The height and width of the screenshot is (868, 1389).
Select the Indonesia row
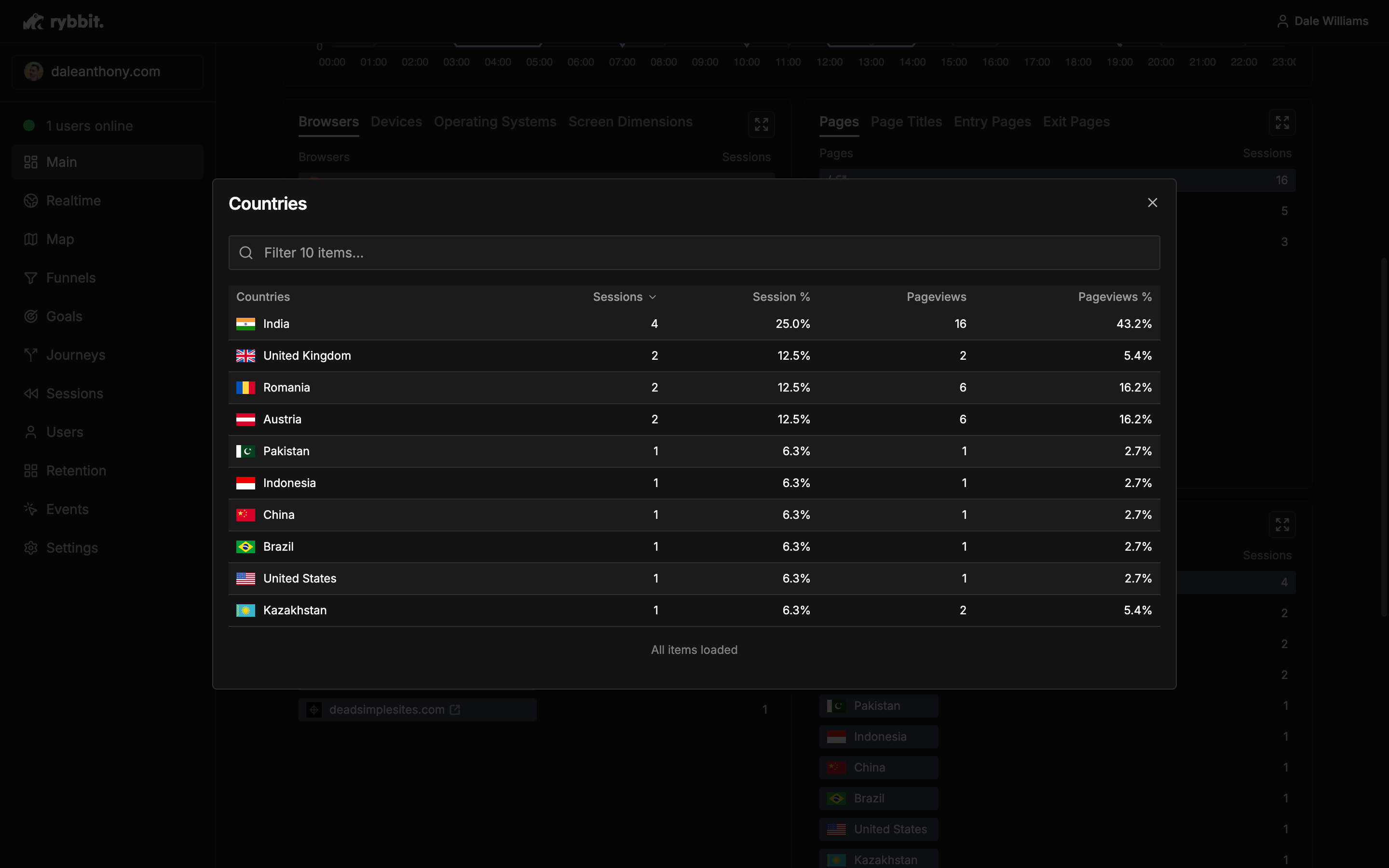pyautogui.click(x=694, y=483)
